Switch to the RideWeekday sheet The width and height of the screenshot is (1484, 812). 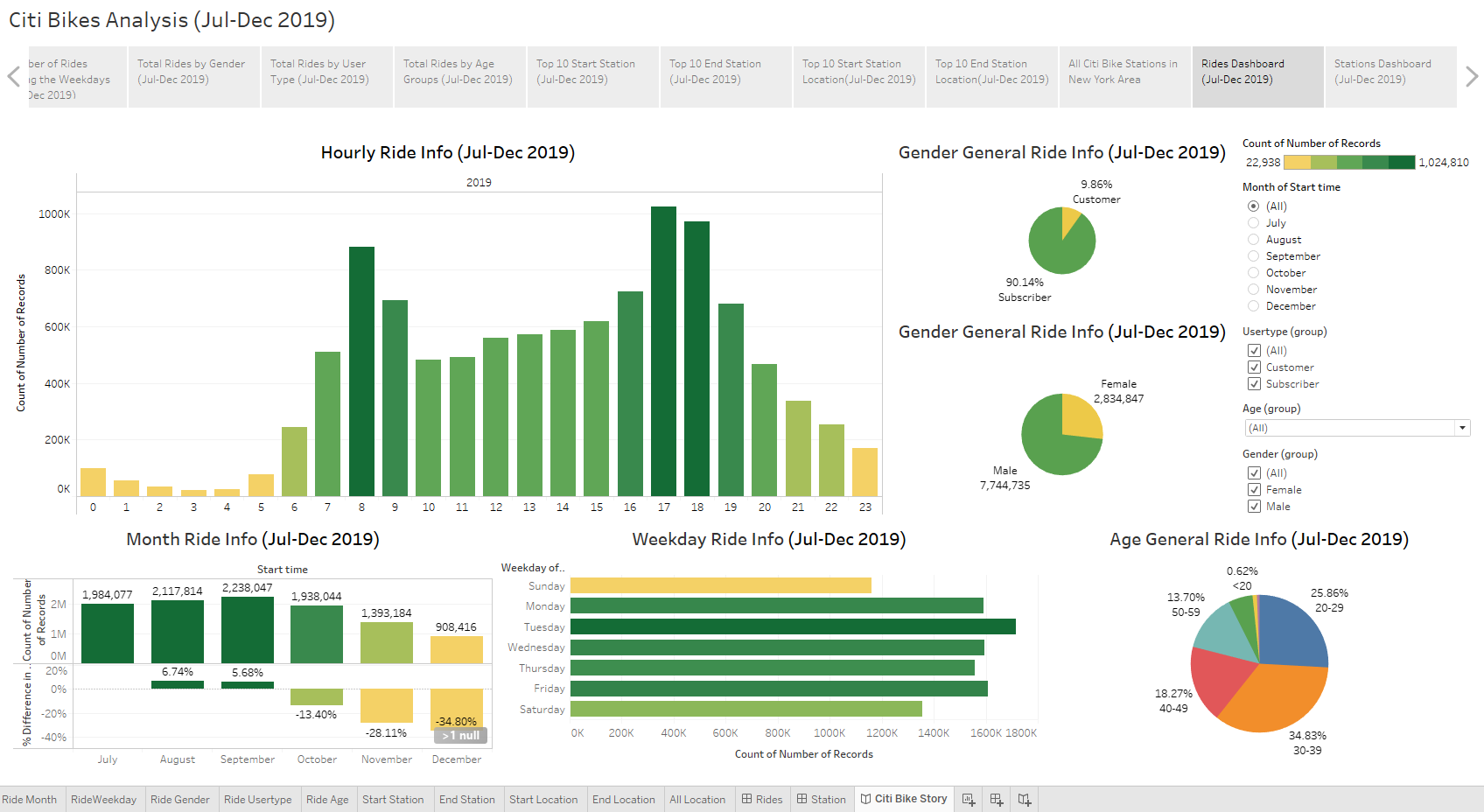tap(103, 799)
